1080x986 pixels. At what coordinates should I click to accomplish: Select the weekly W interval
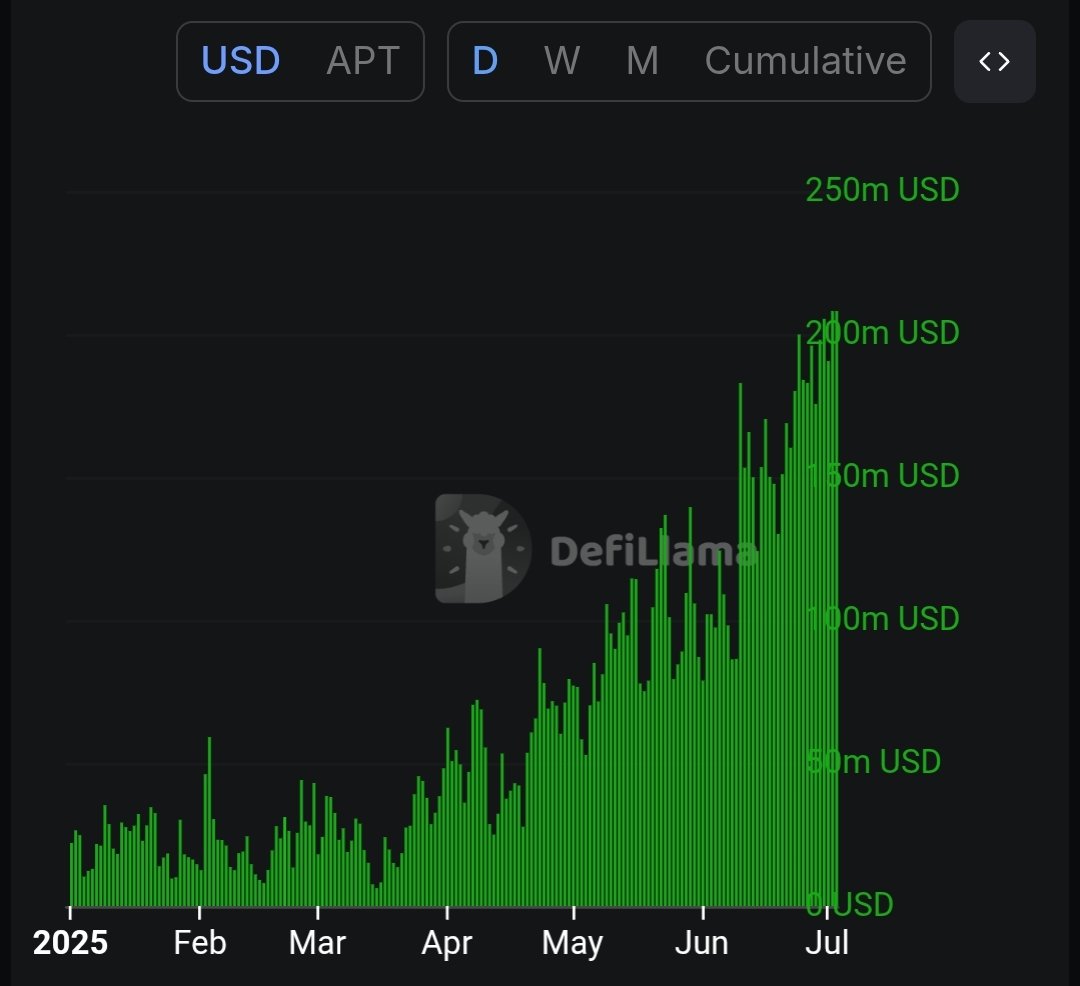[x=562, y=61]
